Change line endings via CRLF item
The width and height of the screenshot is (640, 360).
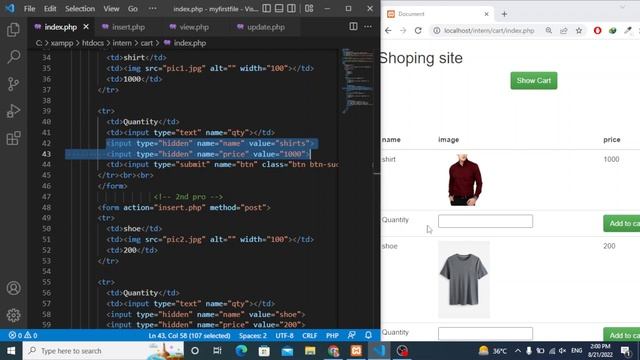click(310, 336)
